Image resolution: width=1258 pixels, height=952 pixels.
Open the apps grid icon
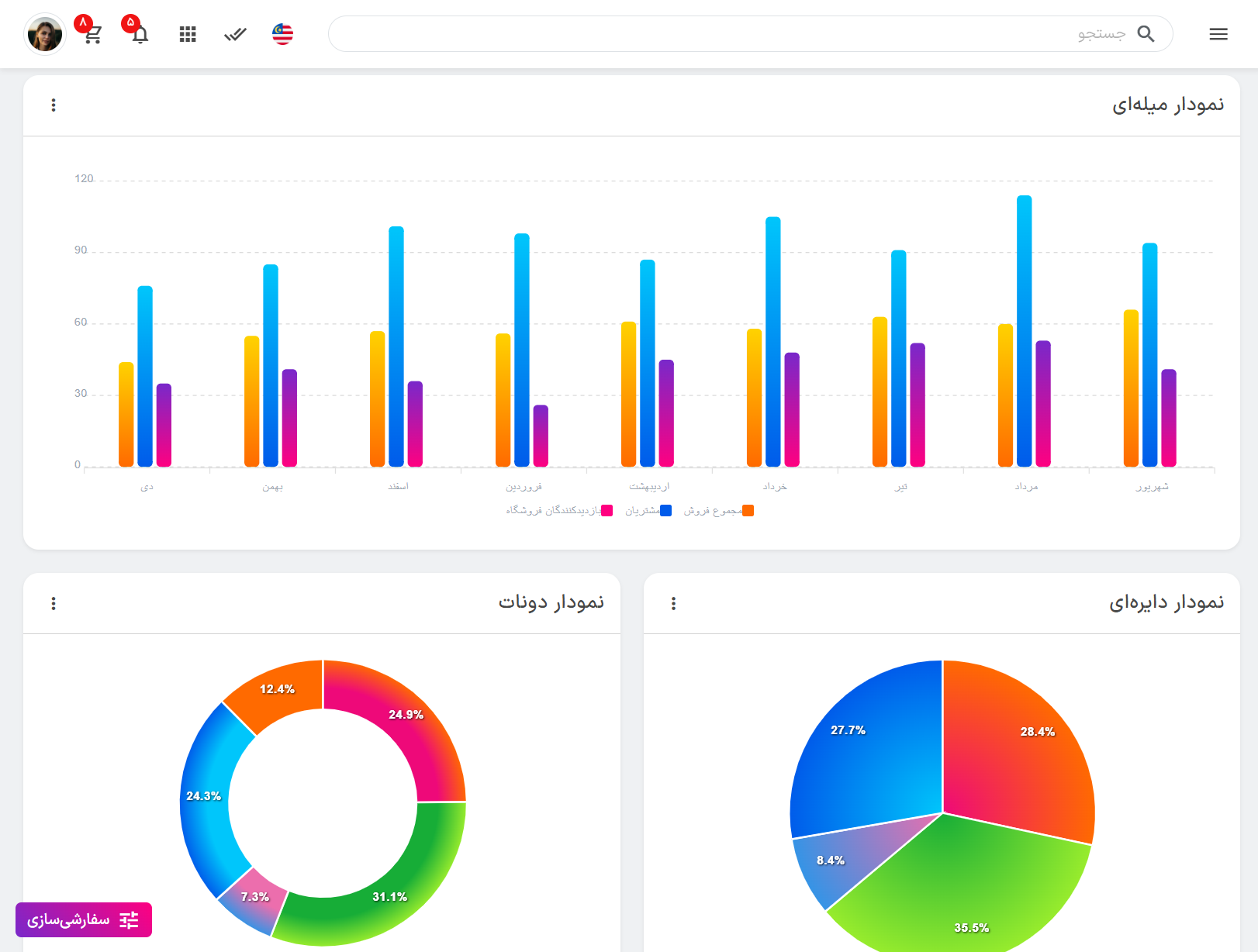click(188, 34)
